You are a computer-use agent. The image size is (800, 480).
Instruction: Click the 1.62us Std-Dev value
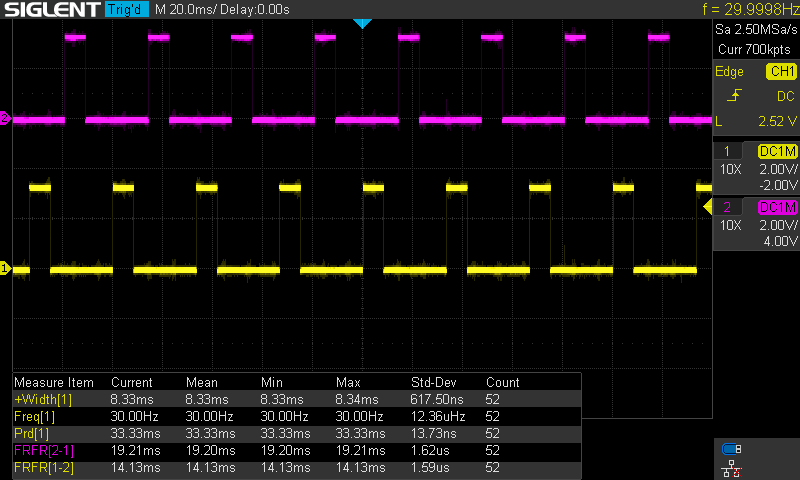pos(430,450)
